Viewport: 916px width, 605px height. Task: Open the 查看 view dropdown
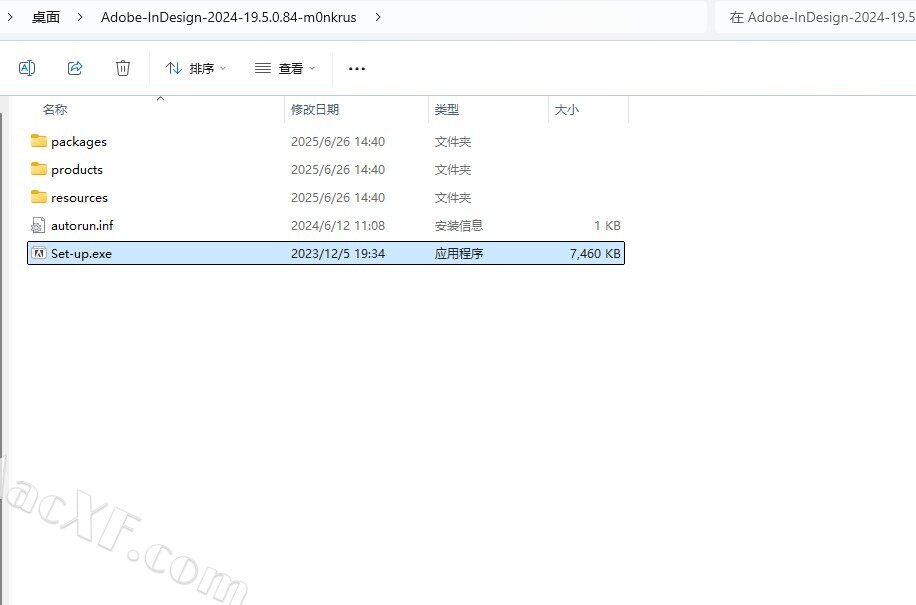coord(285,68)
